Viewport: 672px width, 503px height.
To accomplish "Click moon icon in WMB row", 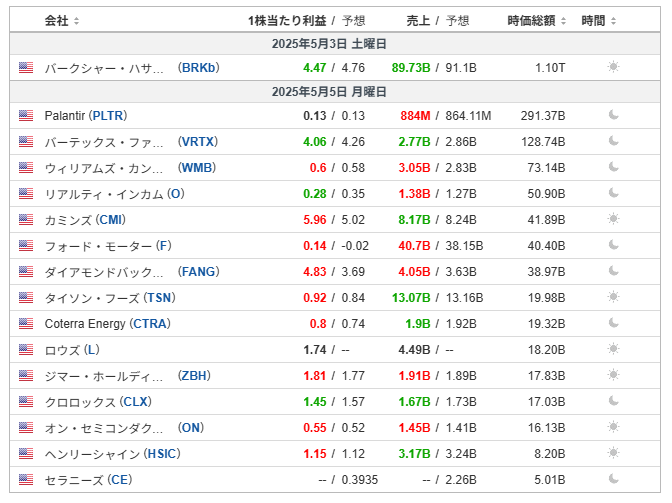I will tap(613, 167).
